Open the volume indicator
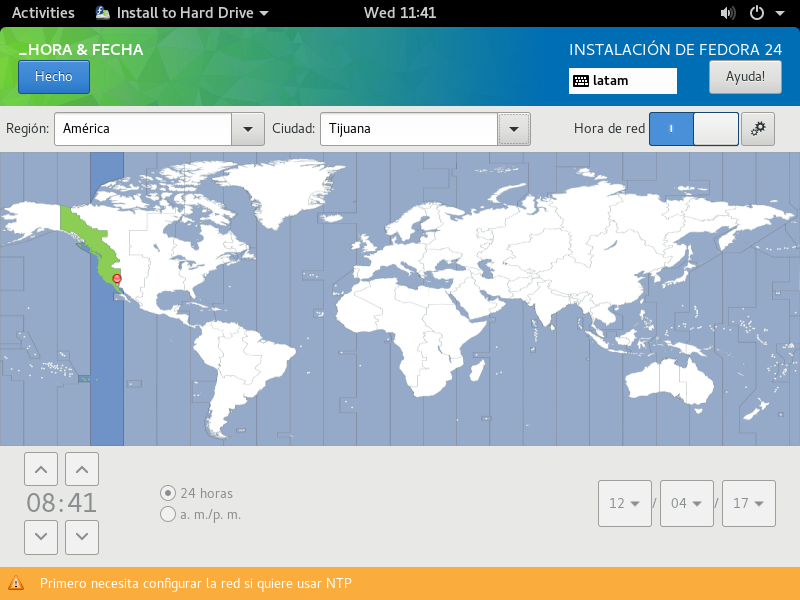This screenshot has height=600, width=800. point(728,13)
